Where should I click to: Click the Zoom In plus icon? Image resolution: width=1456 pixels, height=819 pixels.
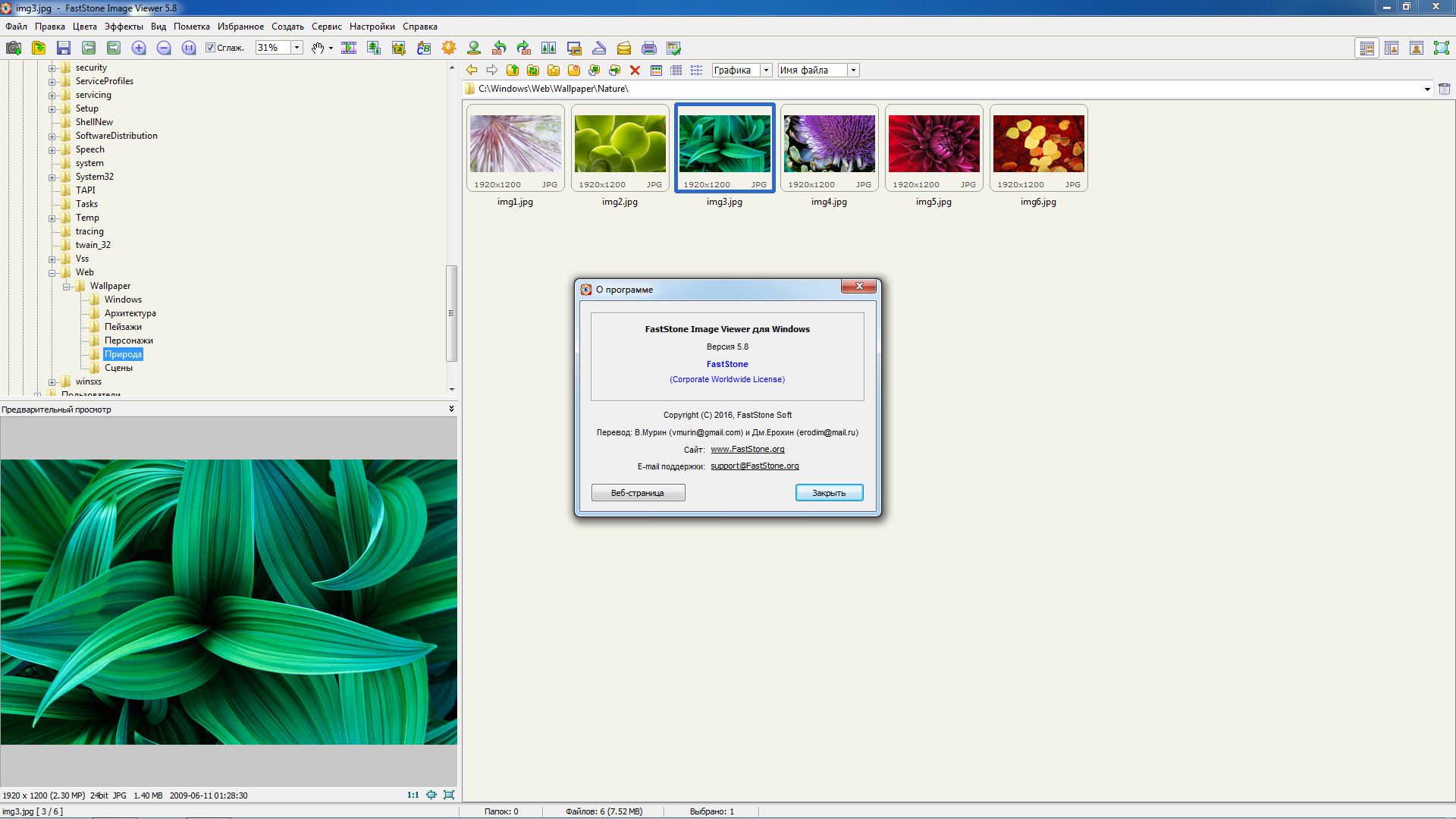(139, 48)
